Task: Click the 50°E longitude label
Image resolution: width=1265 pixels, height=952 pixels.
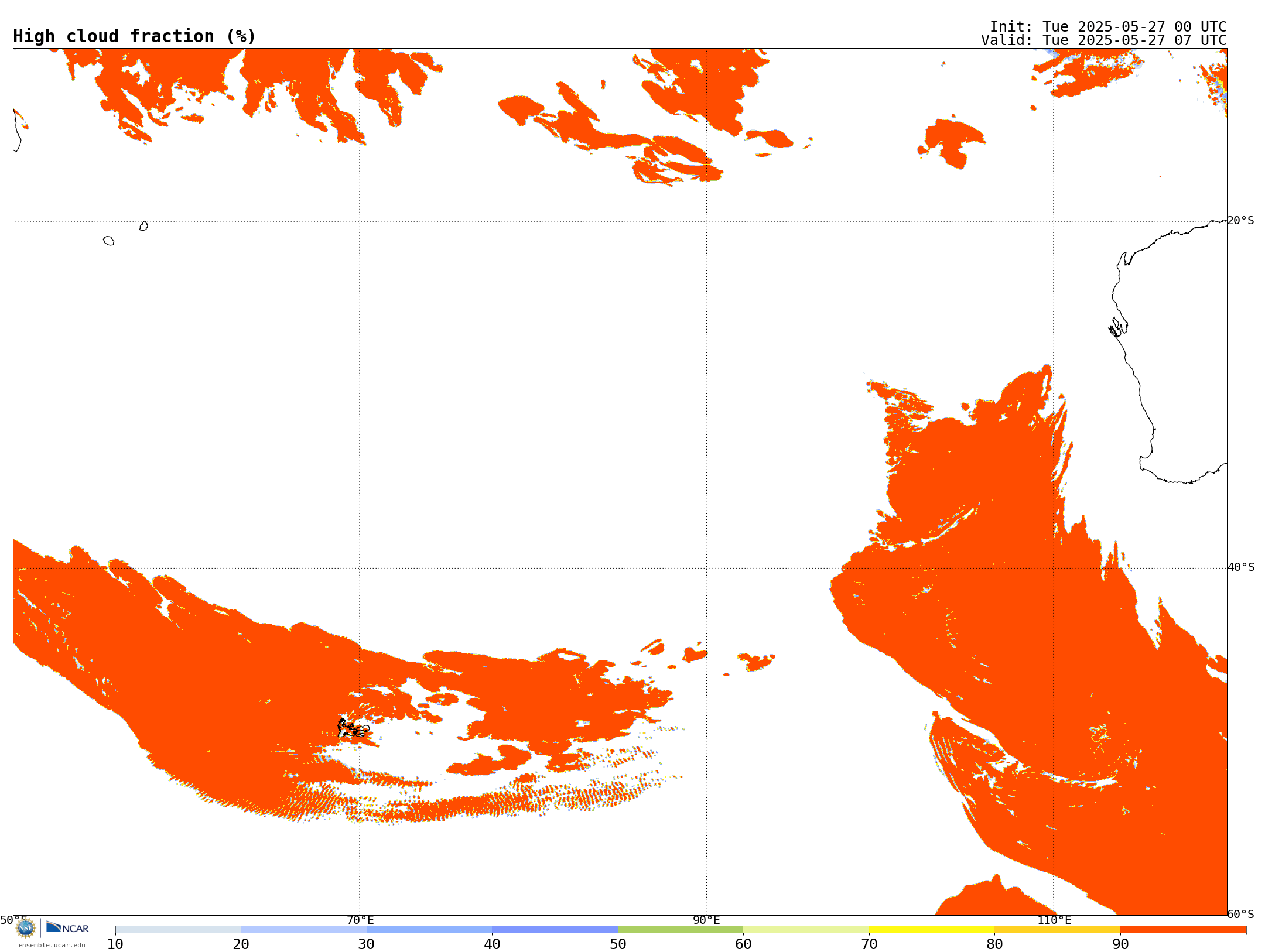Action: [13, 920]
